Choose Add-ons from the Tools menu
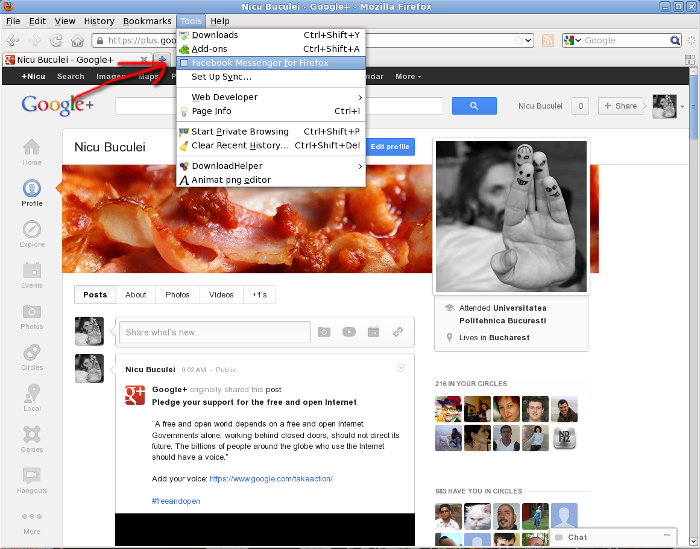 [x=271, y=49]
